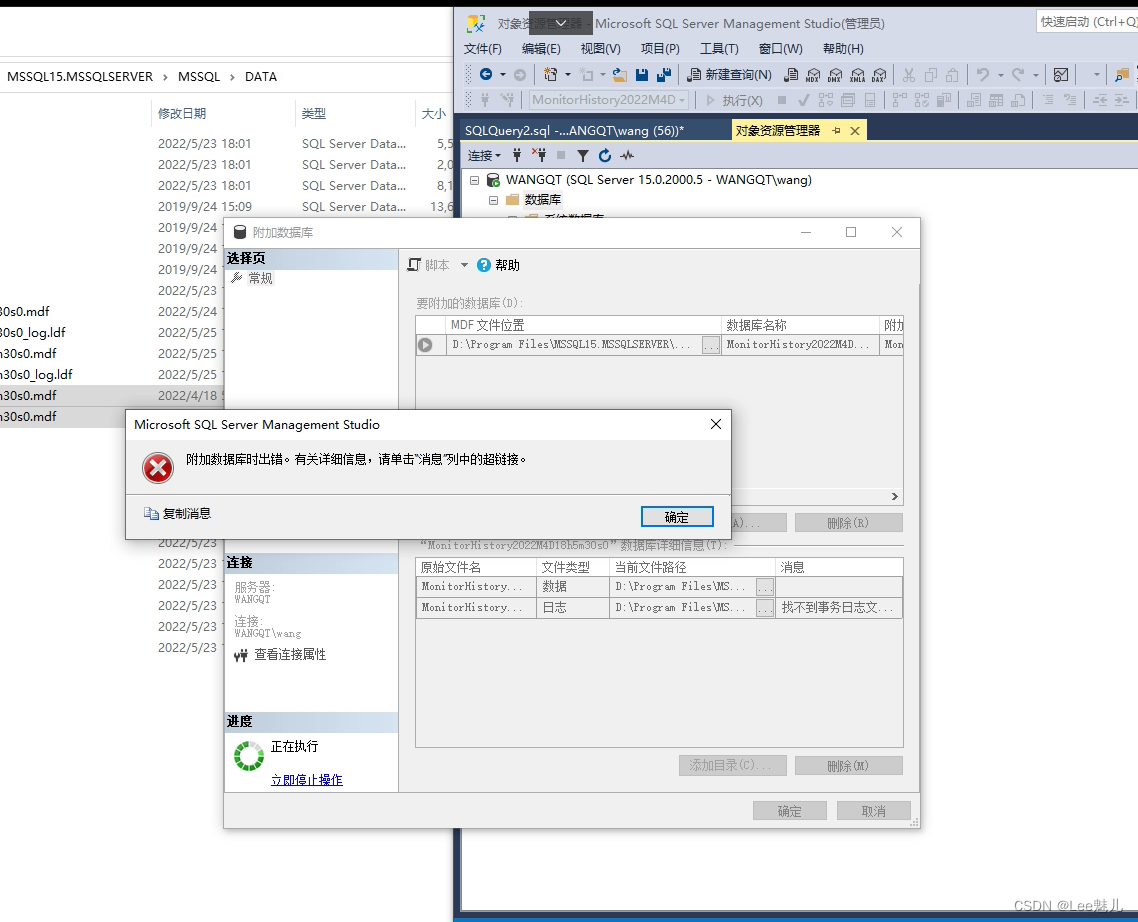
Task: Open the back-navigation history dropdown arrow
Action: click(x=503, y=74)
